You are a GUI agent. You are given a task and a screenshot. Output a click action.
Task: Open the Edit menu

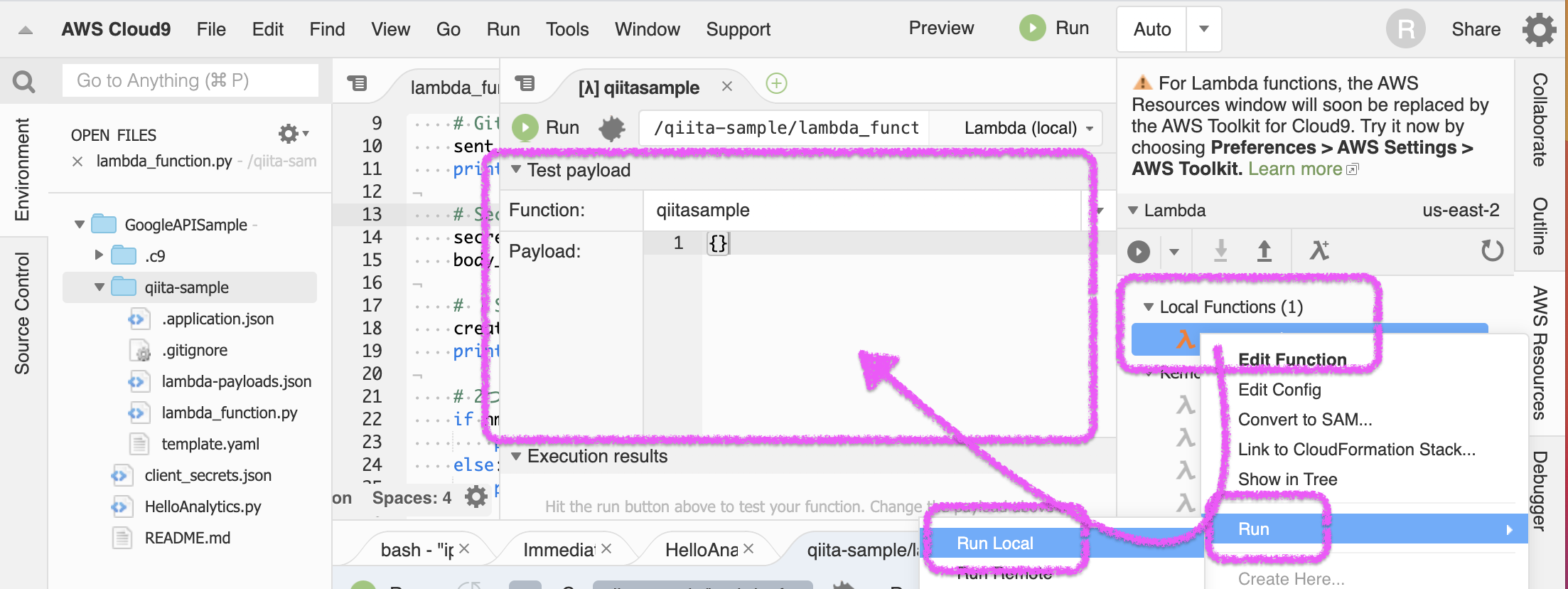(x=267, y=29)
